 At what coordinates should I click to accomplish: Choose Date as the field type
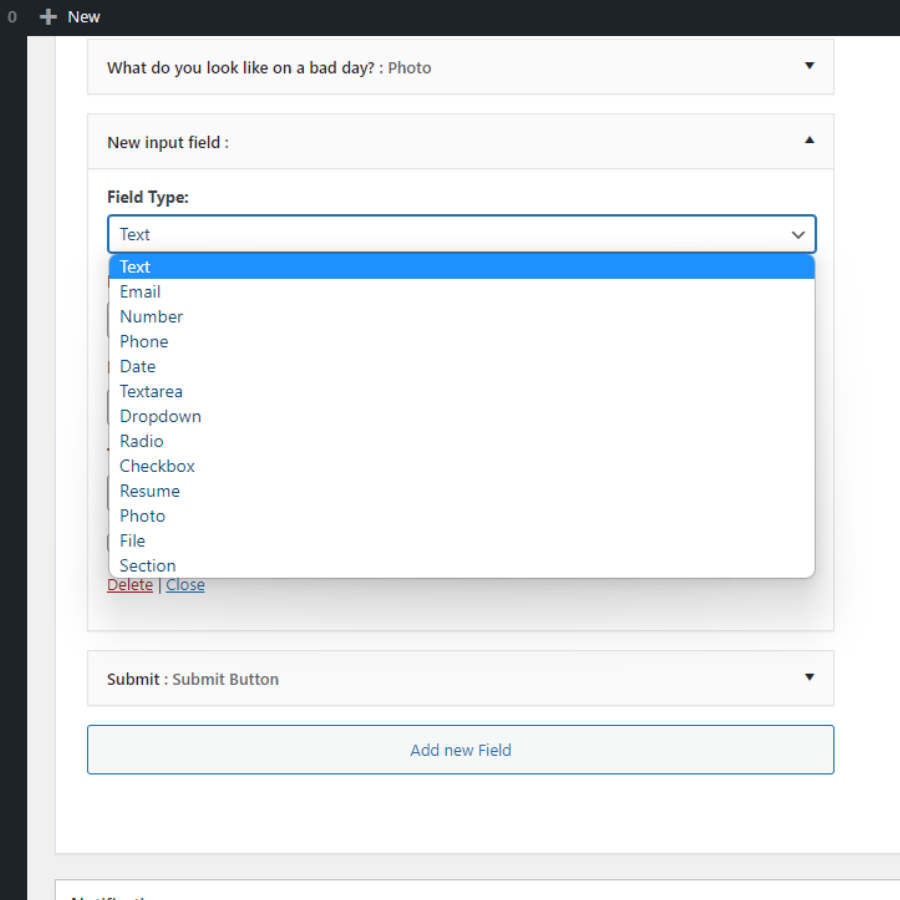tap(461, 366)
